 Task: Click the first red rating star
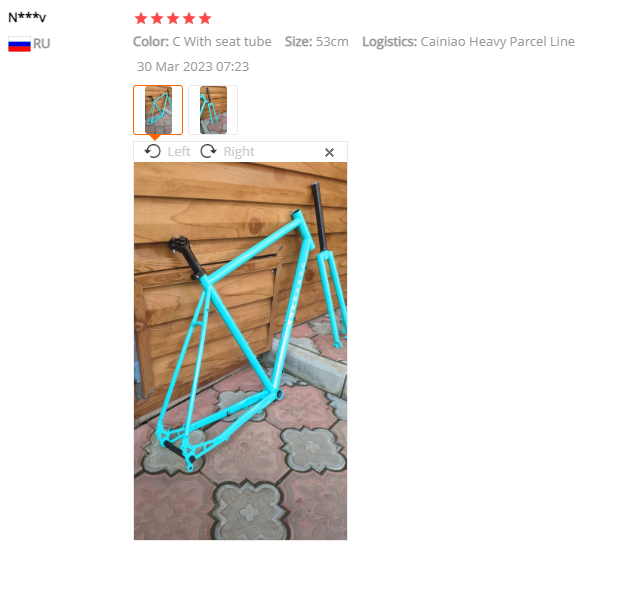click(141, 18)
